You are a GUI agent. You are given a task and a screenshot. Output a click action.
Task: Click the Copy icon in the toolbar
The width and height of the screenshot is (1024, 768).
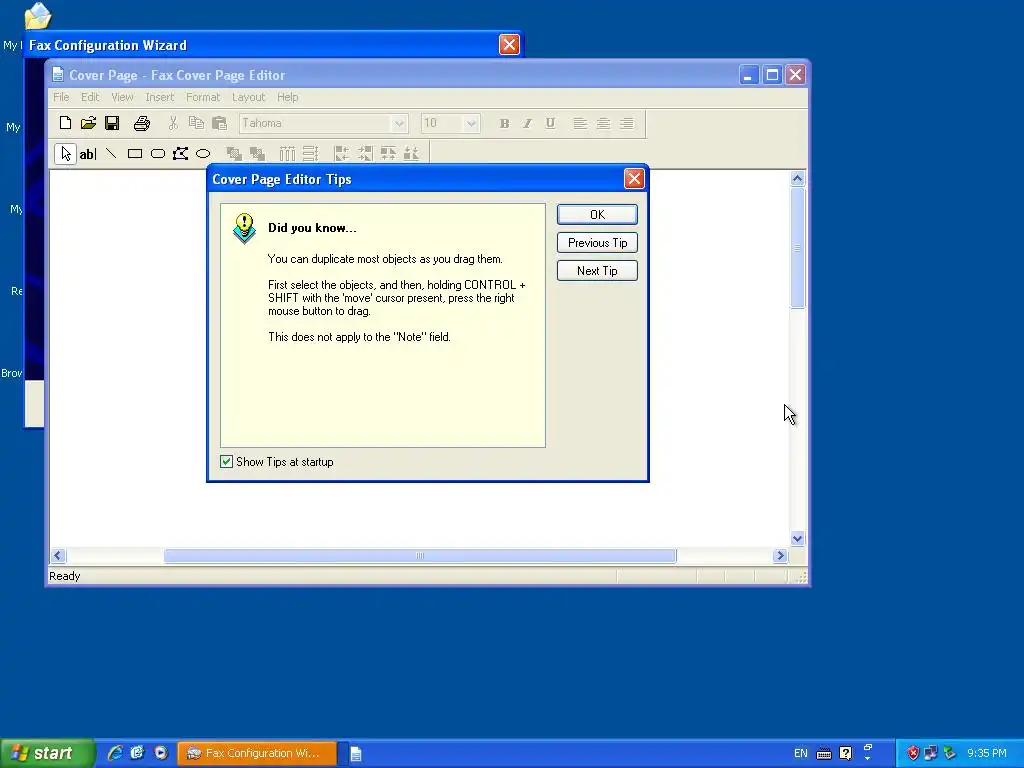tap(196, 123)
